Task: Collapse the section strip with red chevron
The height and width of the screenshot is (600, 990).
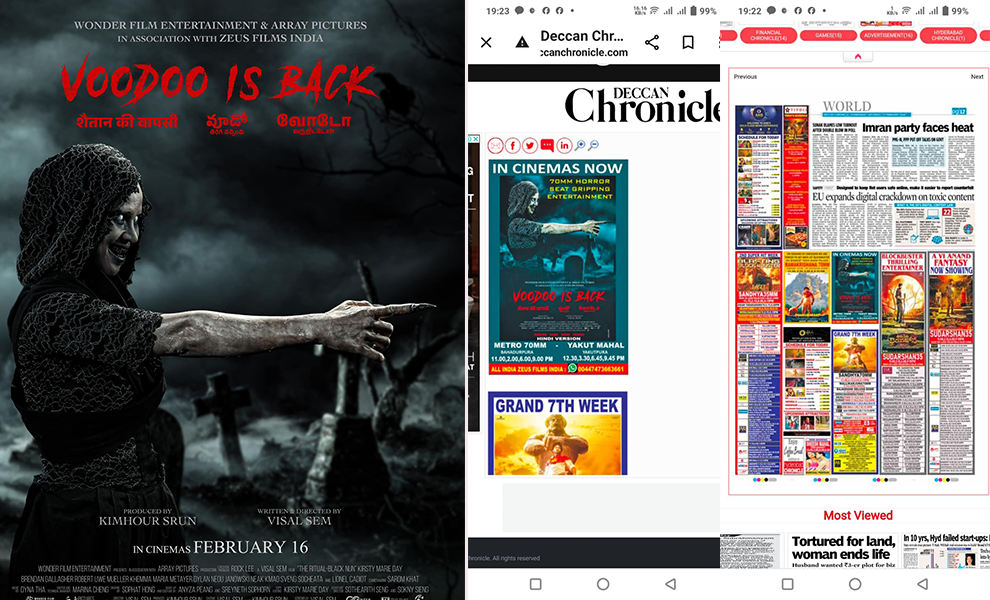Action: [x=857, y=57]
